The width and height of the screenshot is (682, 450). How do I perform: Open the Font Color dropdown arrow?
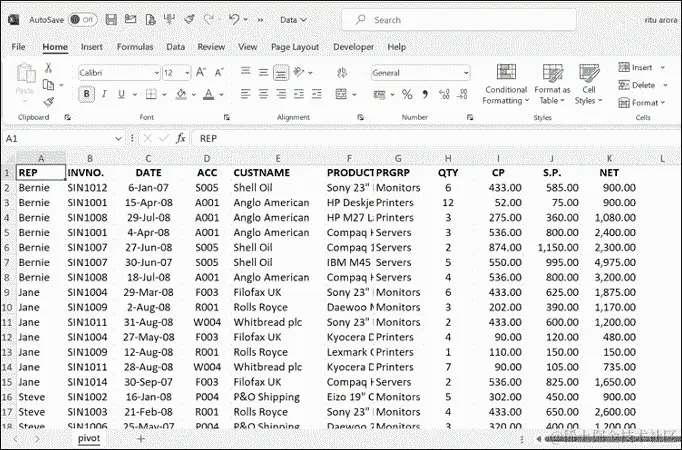(221, 94)
